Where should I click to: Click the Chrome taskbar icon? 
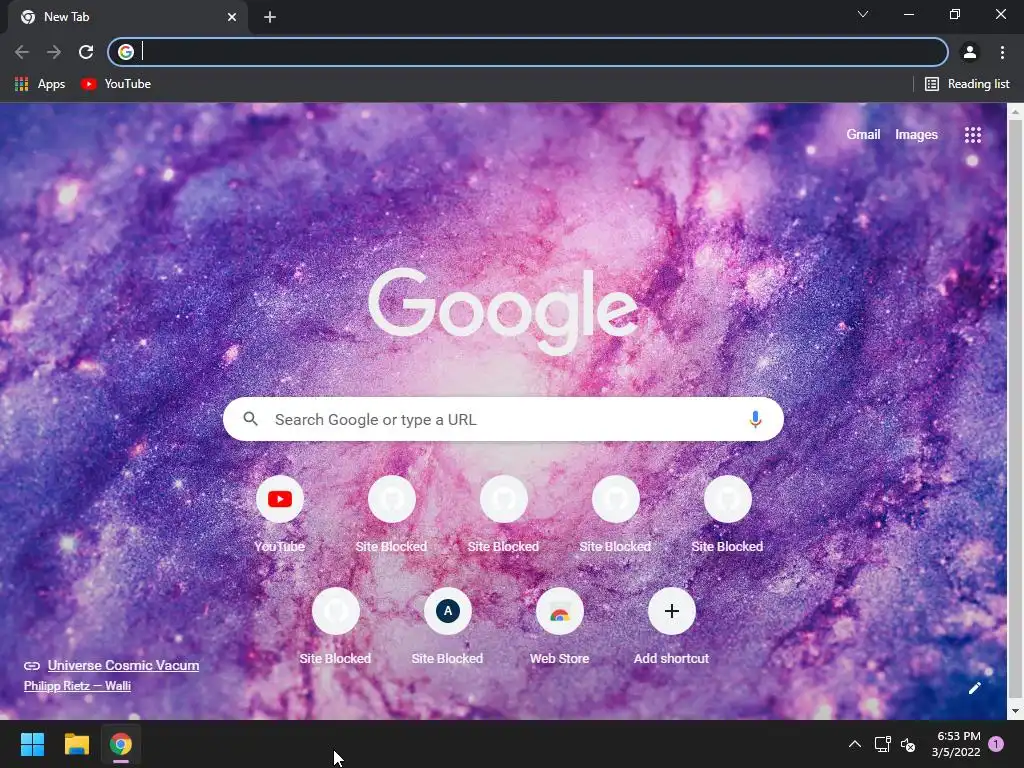pyautogui.click(x=121, y=744)
